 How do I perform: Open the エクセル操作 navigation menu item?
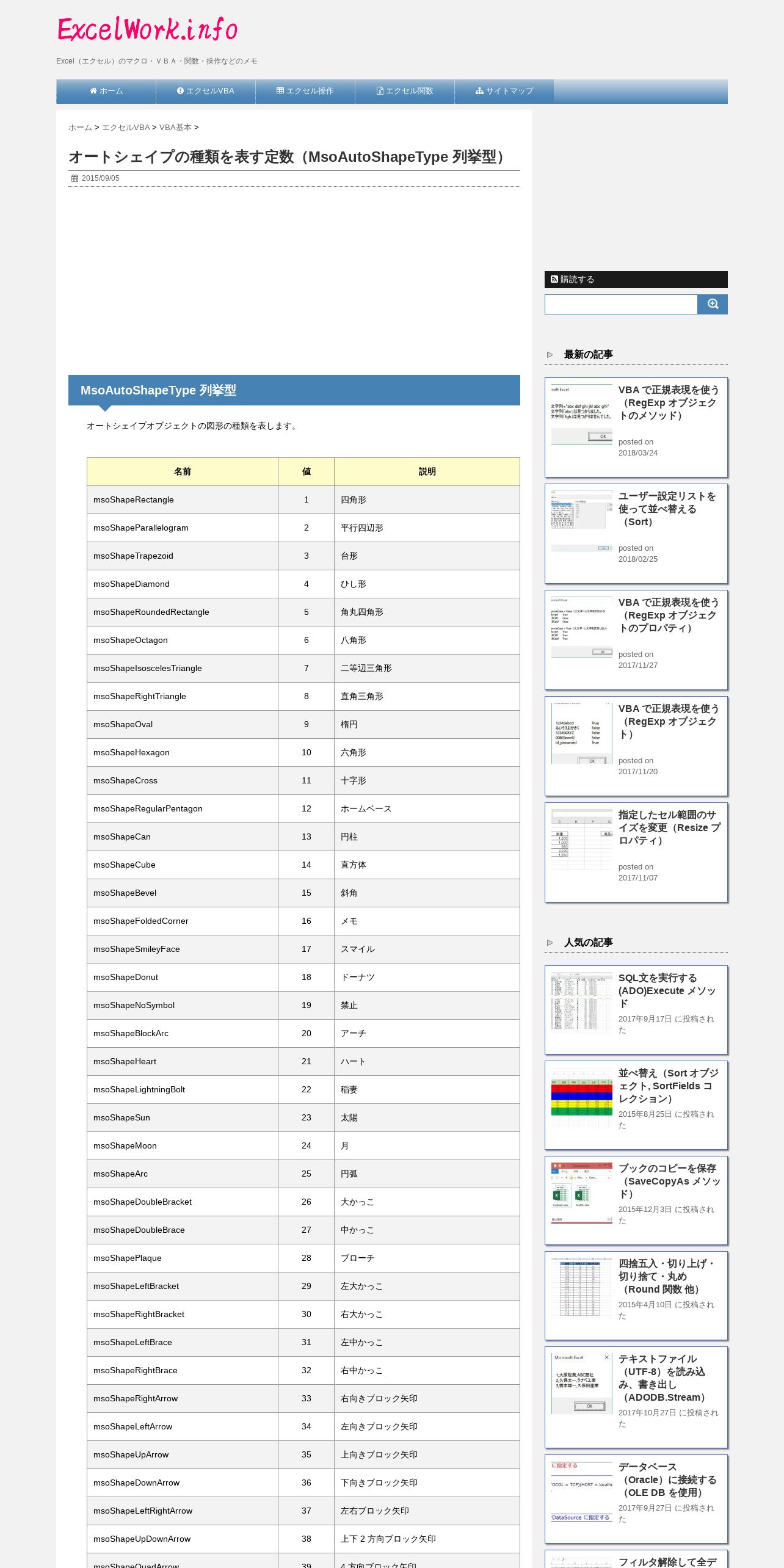pyautogui.click(x=305, y=91)
